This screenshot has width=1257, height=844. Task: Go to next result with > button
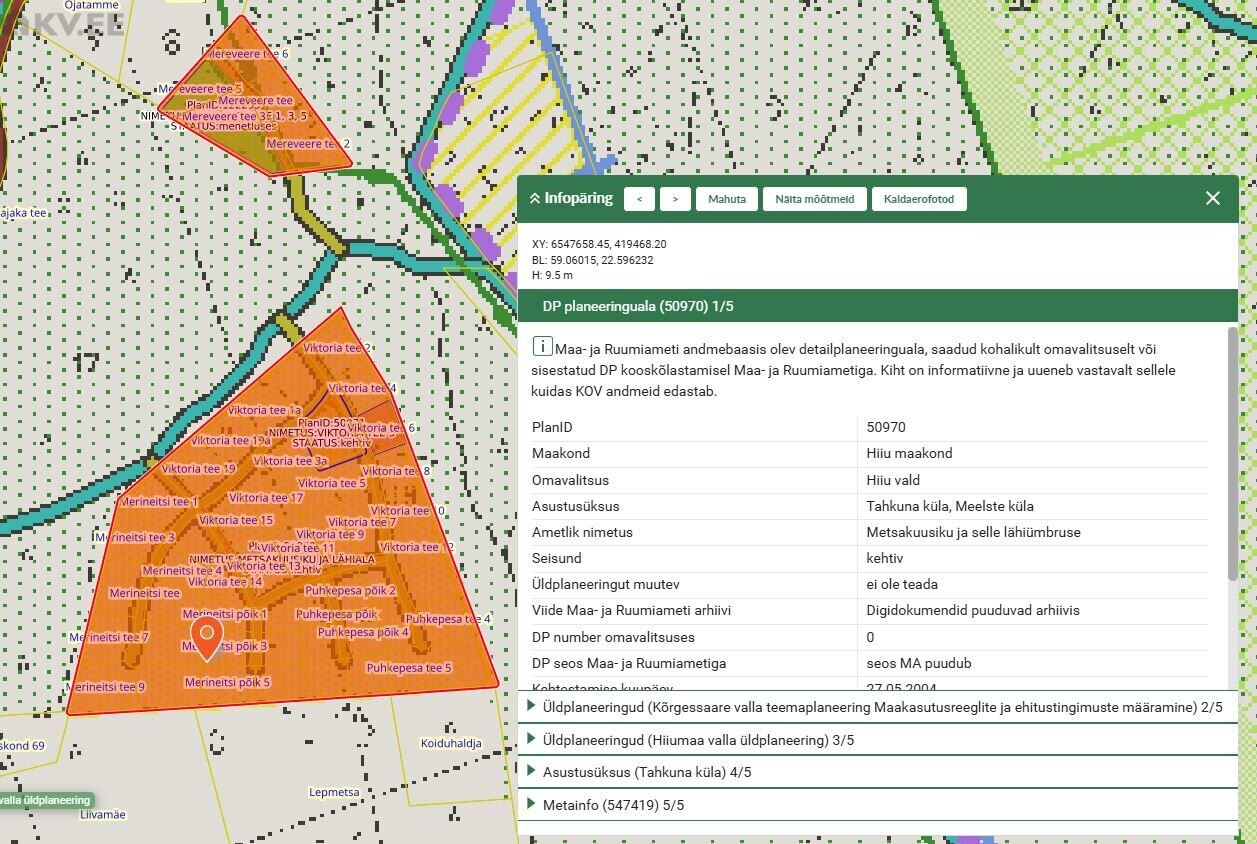(x=675, y=199)
